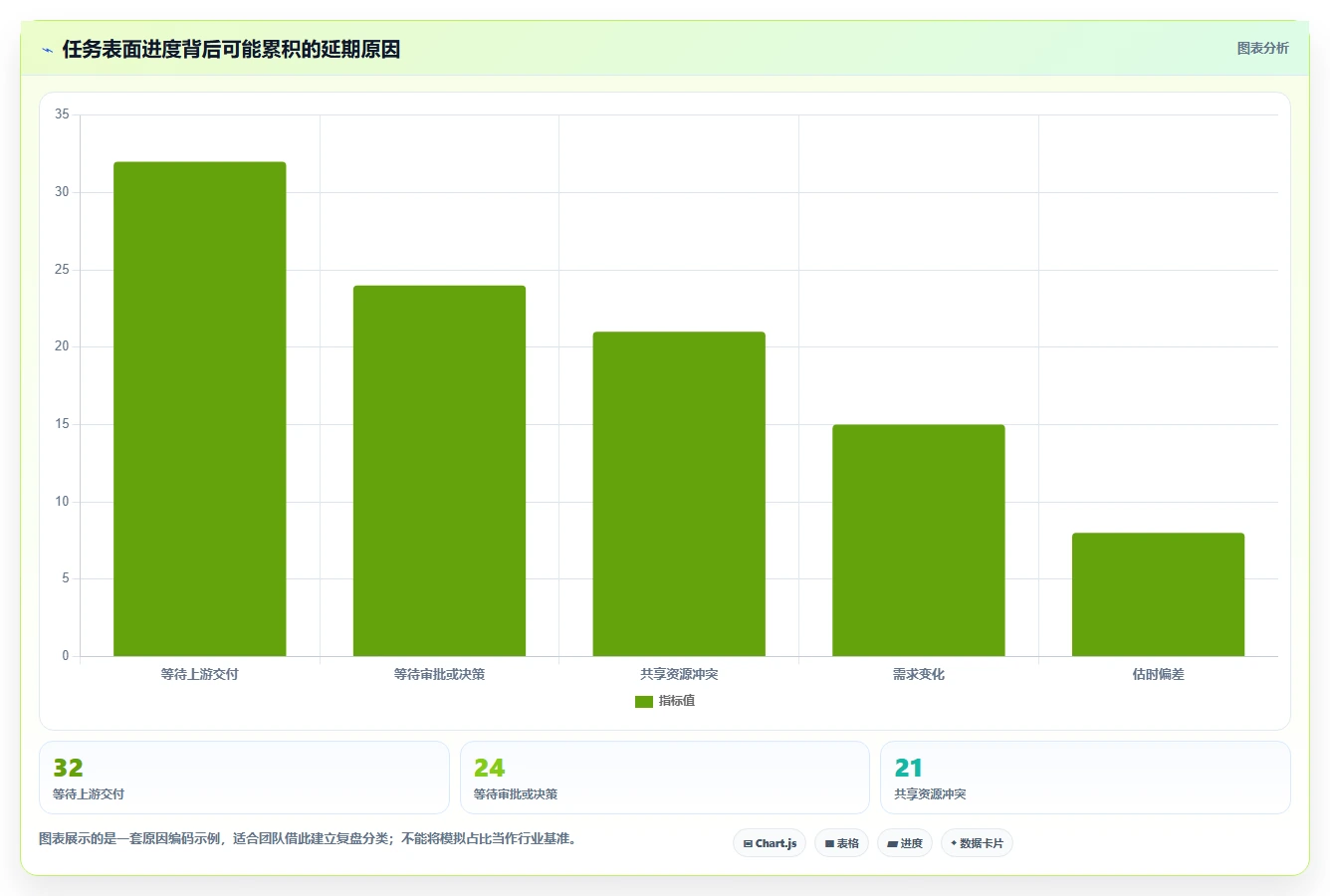The height and width of the screenshot is (896, 1330).
Task: Open the data card showing 21
Action: (1085, 778)
